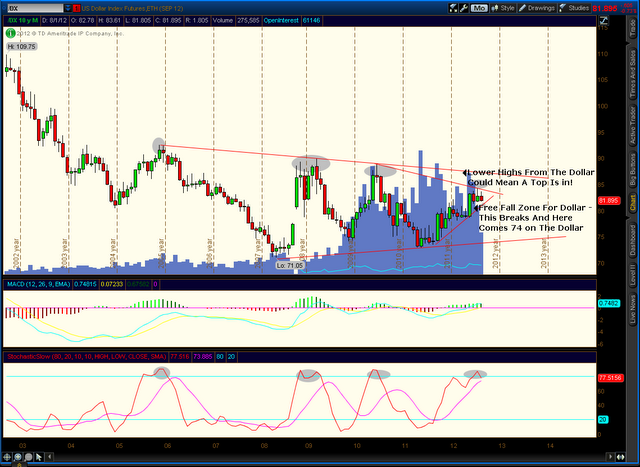Image resolution: width=640 pixels, height=467 pixels.
Task: Click the 61146 open interest value
Action: [x=312, y=20]
